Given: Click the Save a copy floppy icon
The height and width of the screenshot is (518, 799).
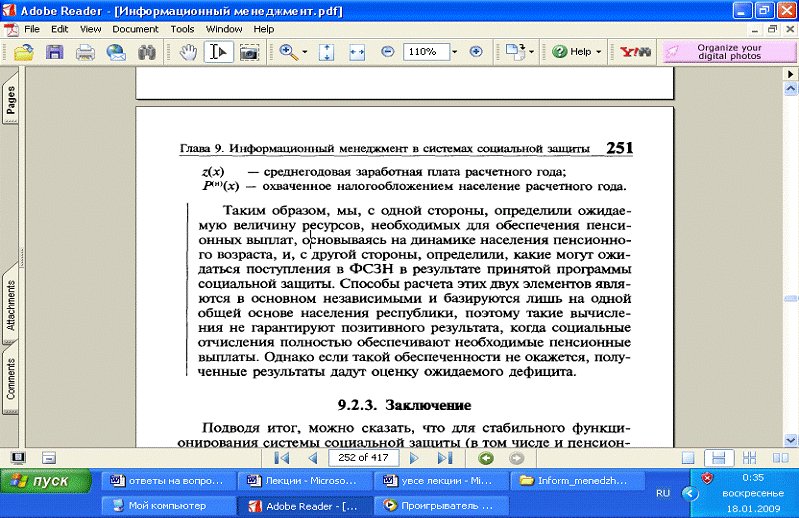Looking at the screenshot, I should click(55, 52).
